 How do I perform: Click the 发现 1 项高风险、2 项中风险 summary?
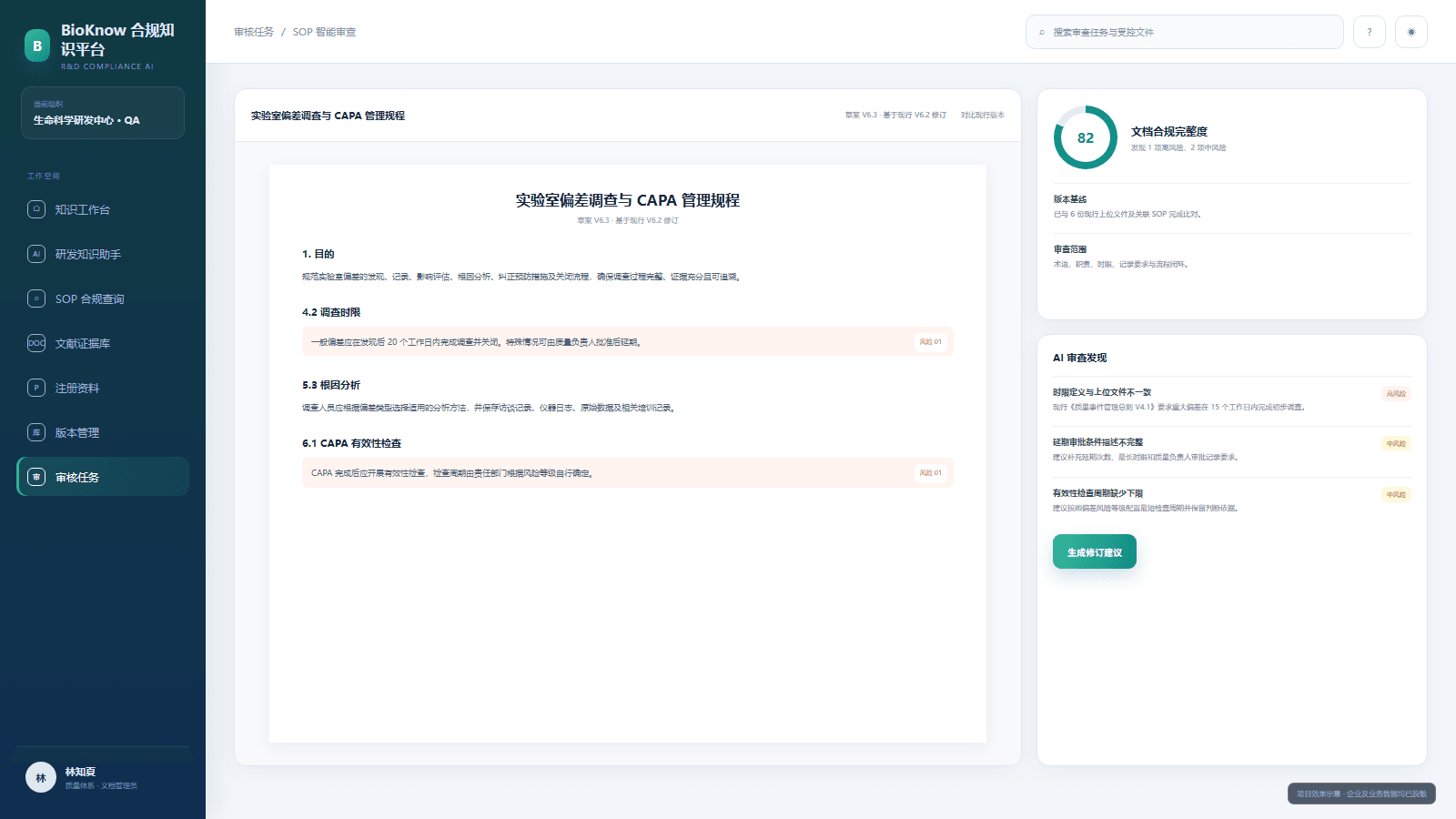coord(1178,147)
